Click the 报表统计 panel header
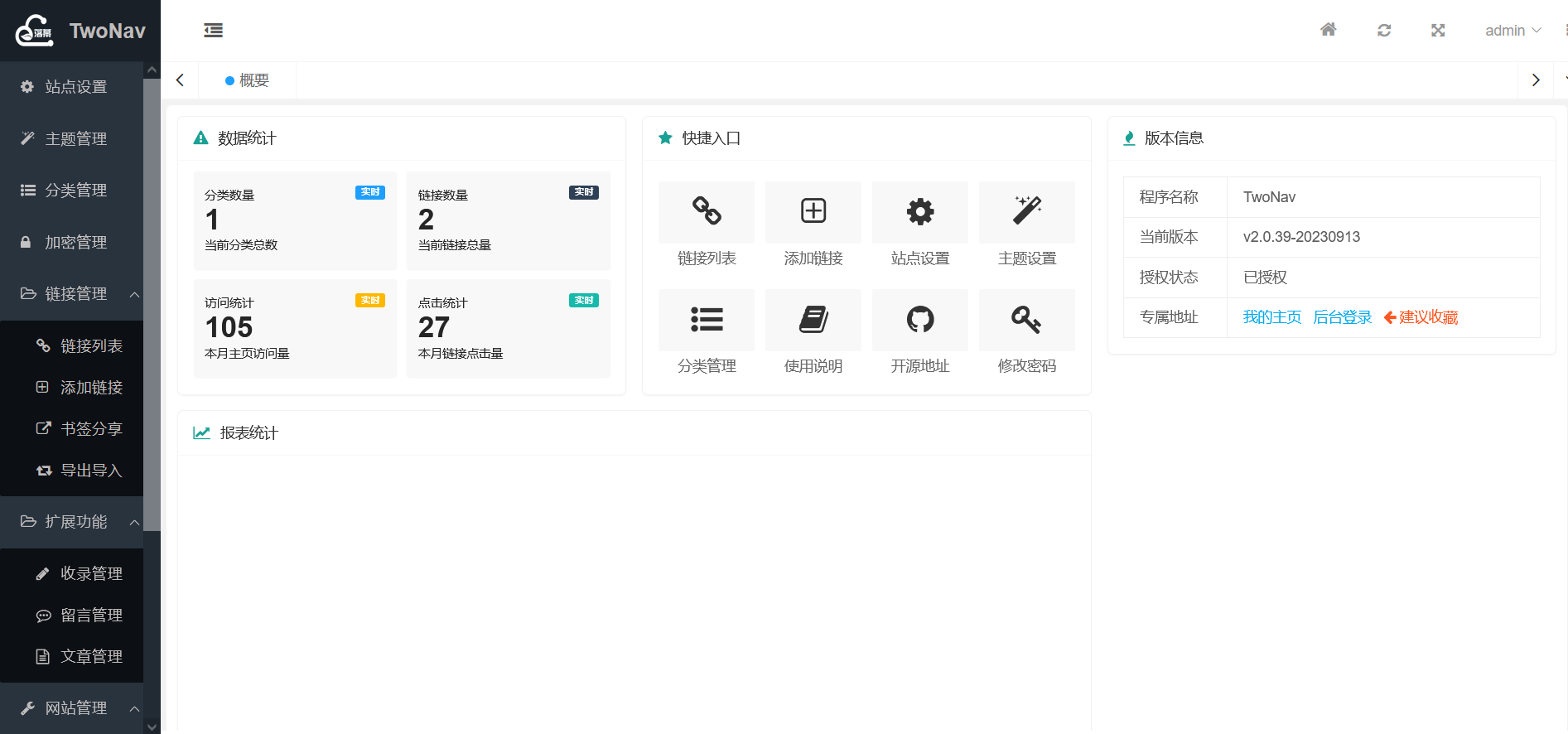The width and height of the screenshot is (1568, 734). (x=634, y=433)
